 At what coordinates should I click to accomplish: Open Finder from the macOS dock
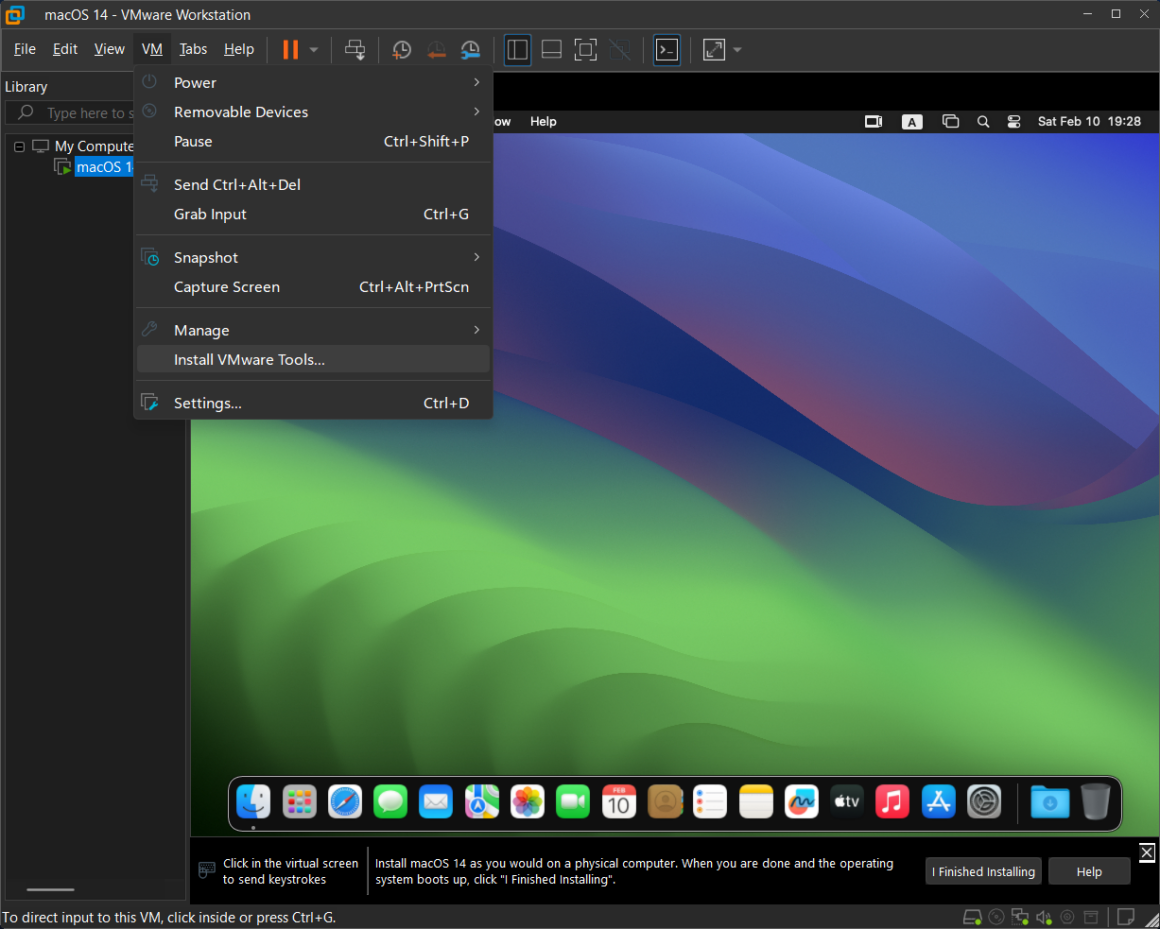(x=253, y=802)
